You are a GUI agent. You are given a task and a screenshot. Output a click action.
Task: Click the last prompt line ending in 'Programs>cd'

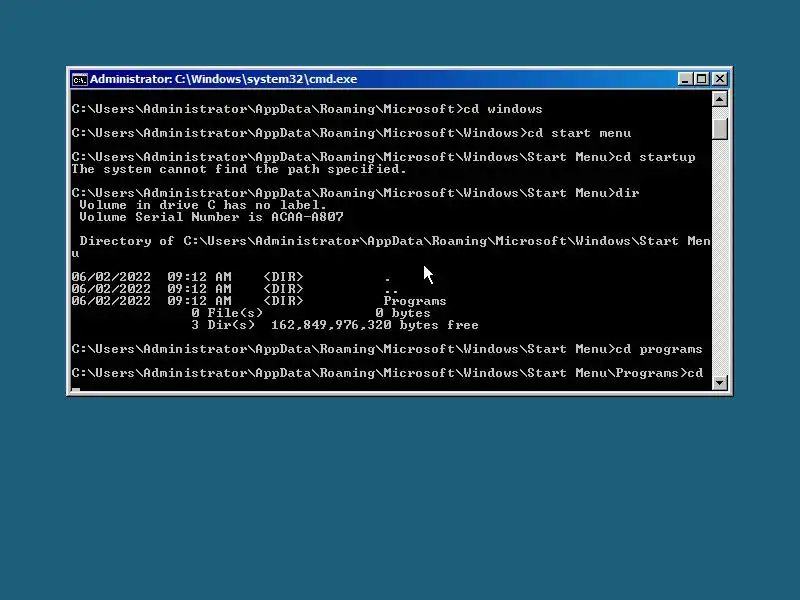(x=387, y=373)
